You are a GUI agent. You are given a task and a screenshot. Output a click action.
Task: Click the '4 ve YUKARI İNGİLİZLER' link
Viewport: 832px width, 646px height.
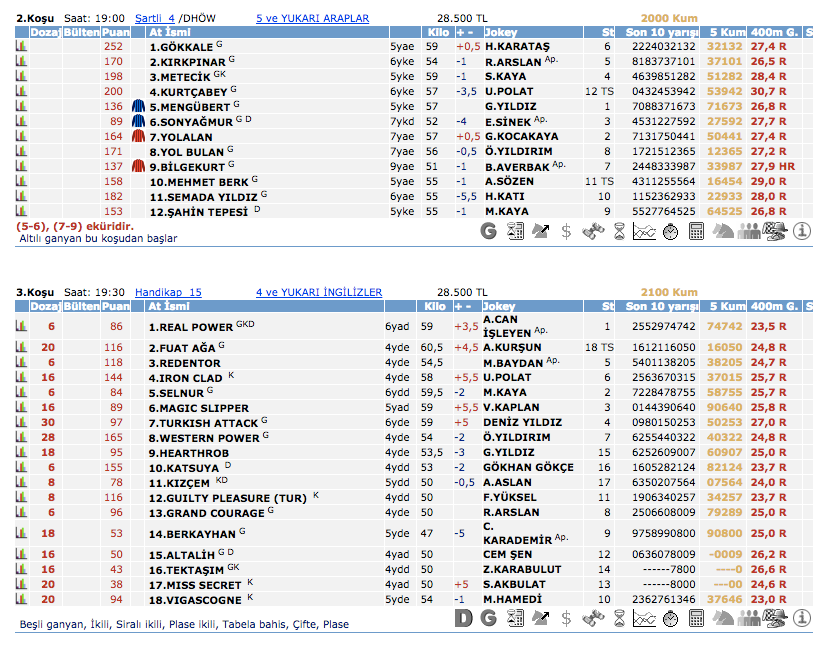(x=319, y=292)
